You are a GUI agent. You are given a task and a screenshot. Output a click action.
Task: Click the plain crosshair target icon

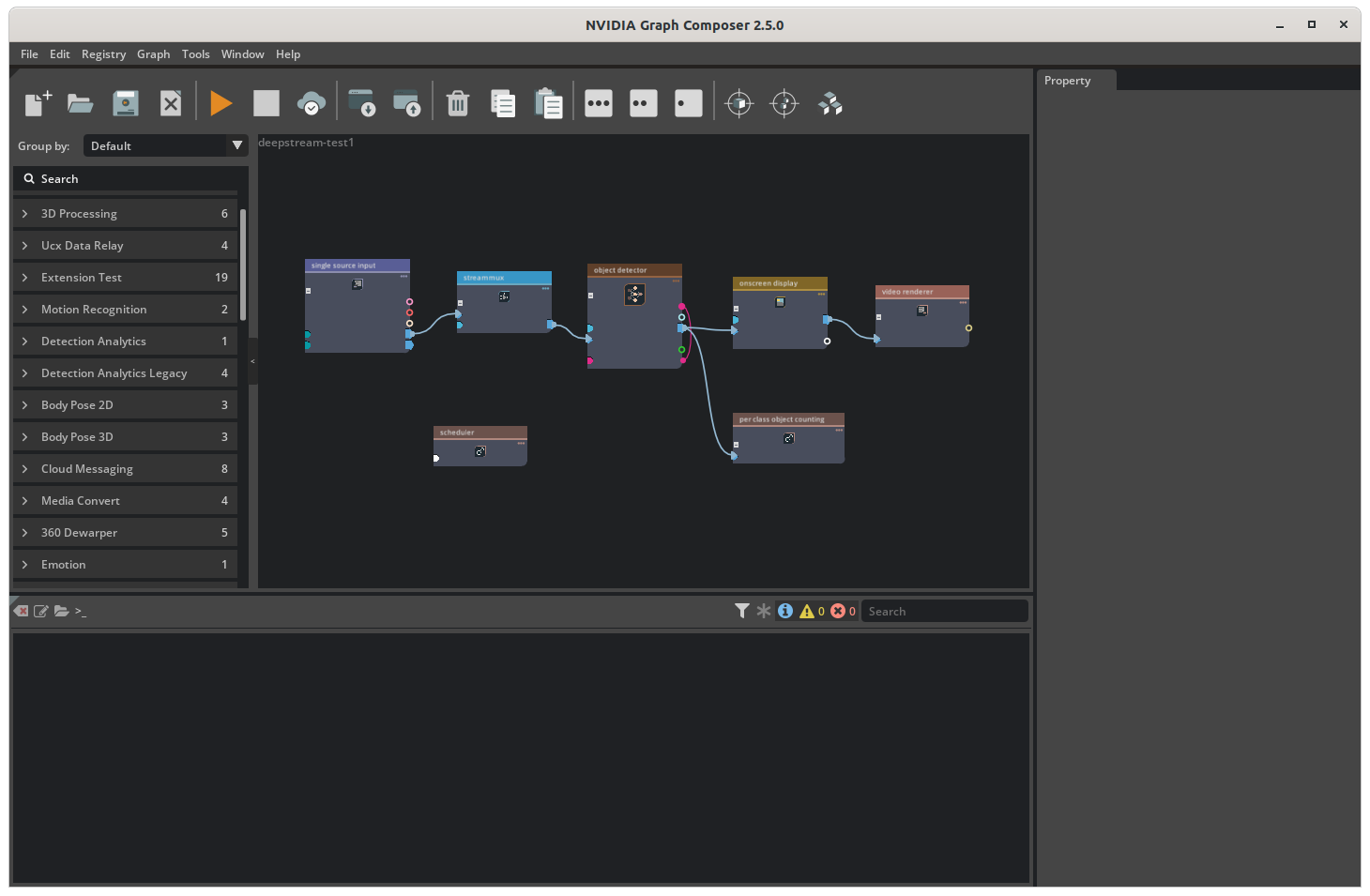click(x=784, y=103)
